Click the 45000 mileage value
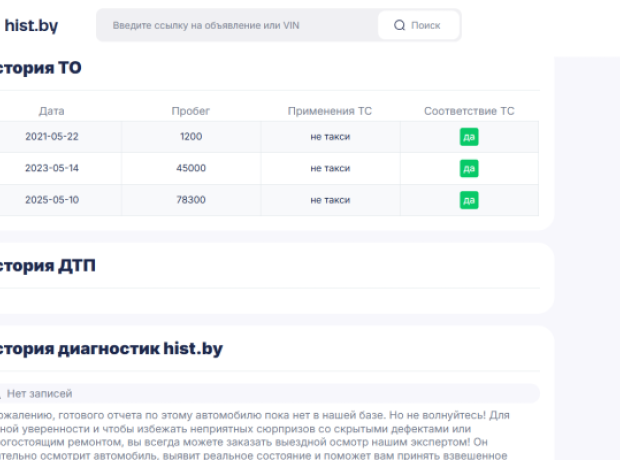The width and height of the screenshot is (620, 460). [x=190, y=168]
